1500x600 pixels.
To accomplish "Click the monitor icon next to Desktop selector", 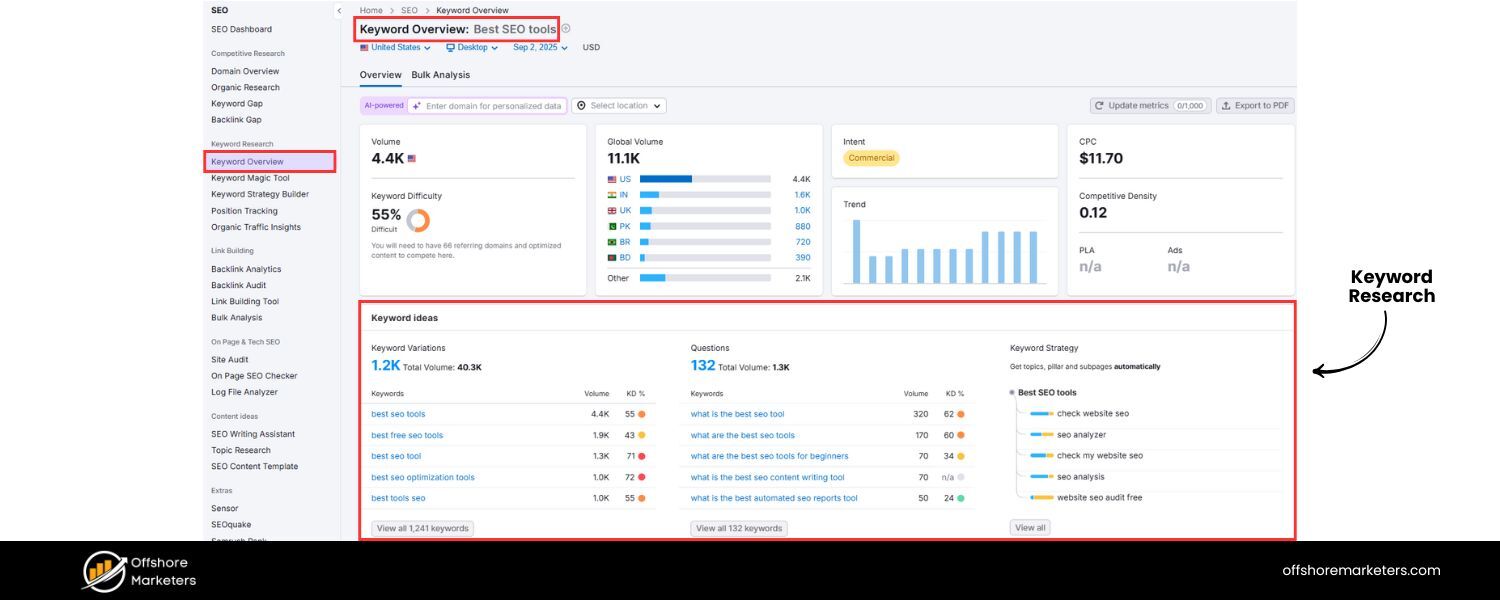I will click(451, 47).
